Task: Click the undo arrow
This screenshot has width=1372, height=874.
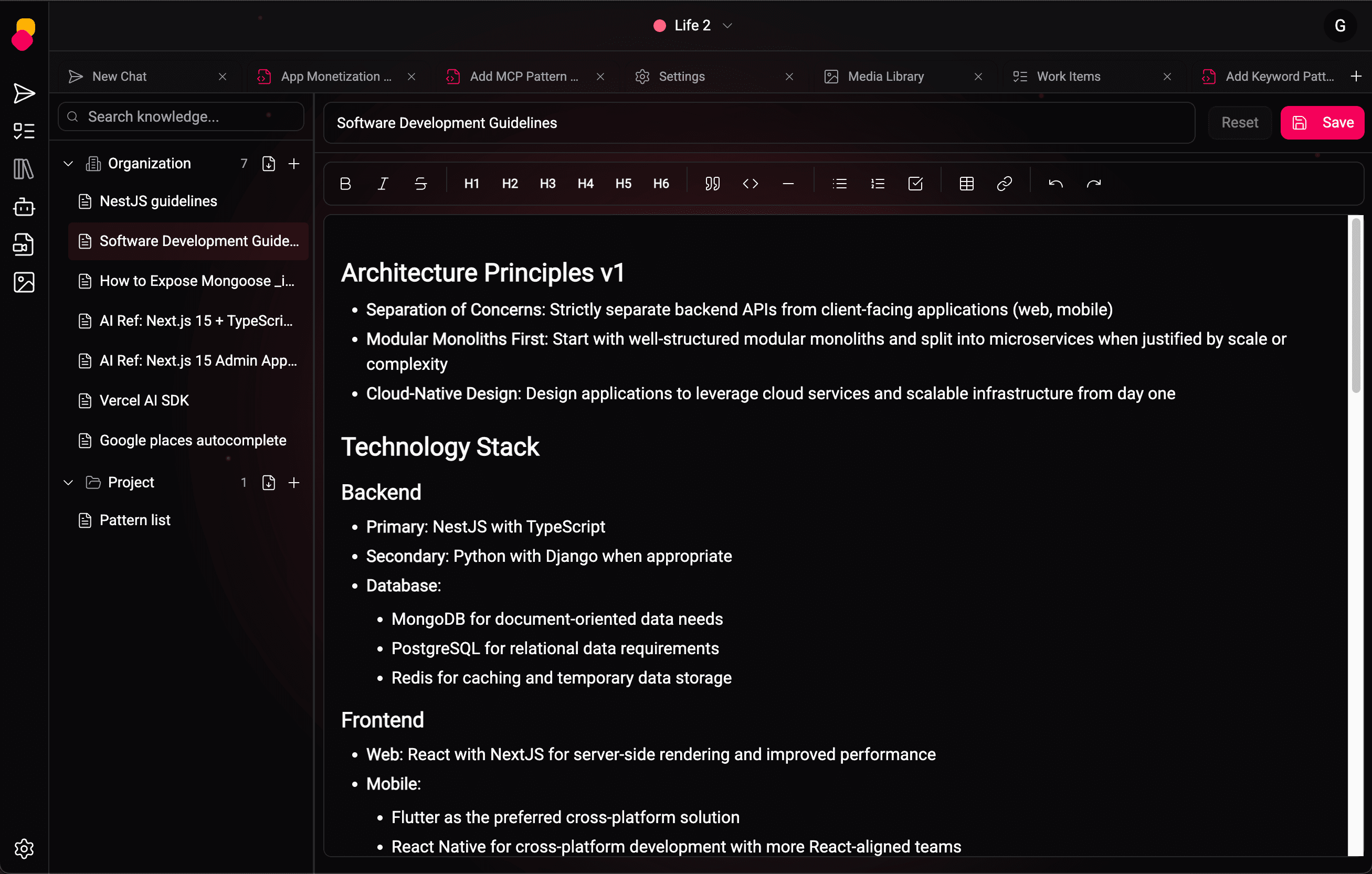Action: [1055, 183]
